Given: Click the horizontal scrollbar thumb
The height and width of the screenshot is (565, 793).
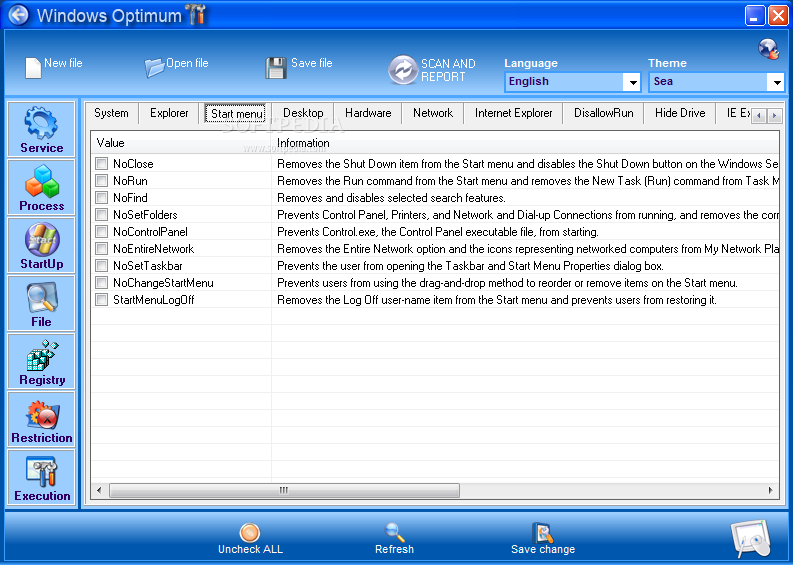Looking at the screenshot, I should tap(284, 490).
